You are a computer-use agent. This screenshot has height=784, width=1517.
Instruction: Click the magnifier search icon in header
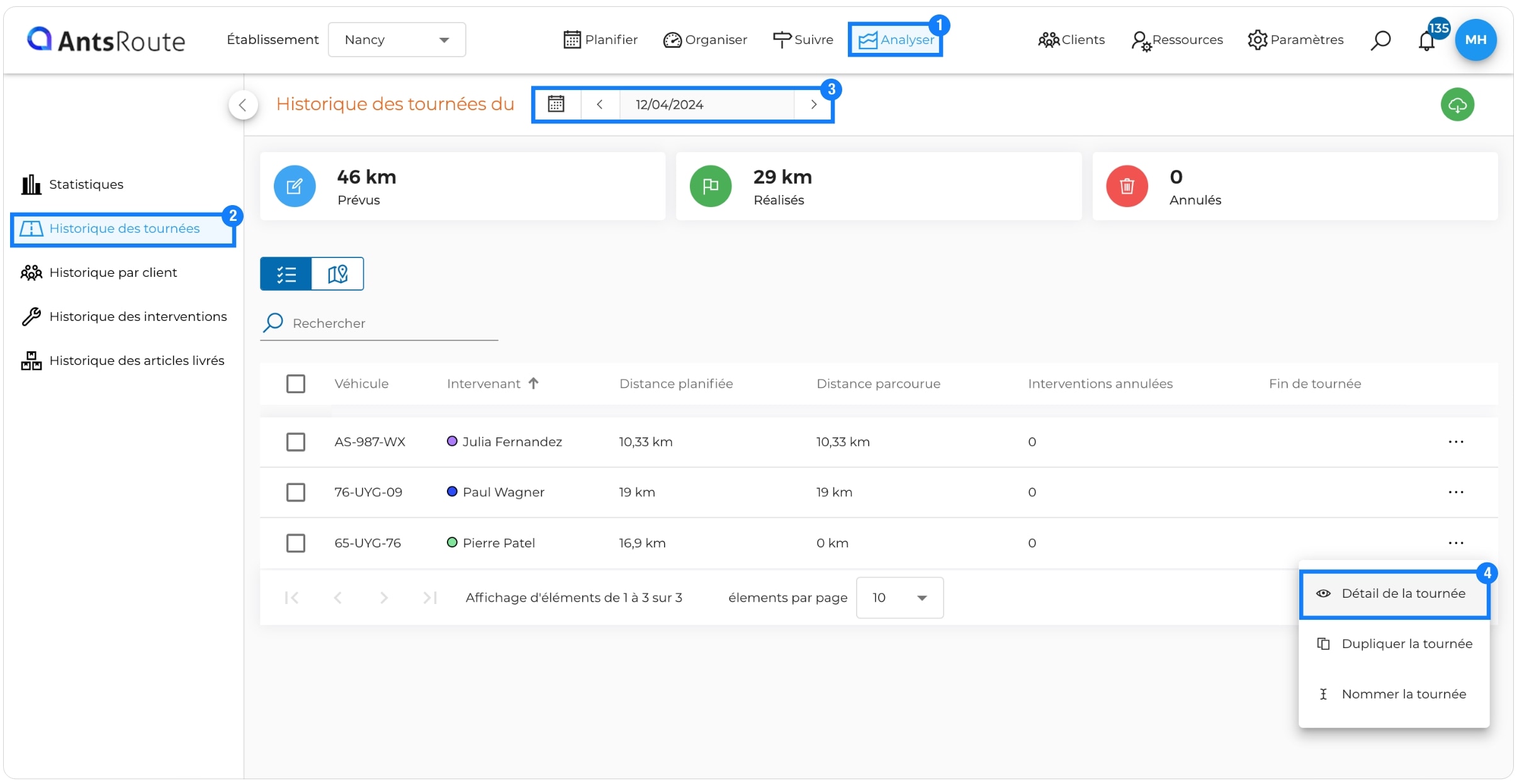tap(1380, 40)
